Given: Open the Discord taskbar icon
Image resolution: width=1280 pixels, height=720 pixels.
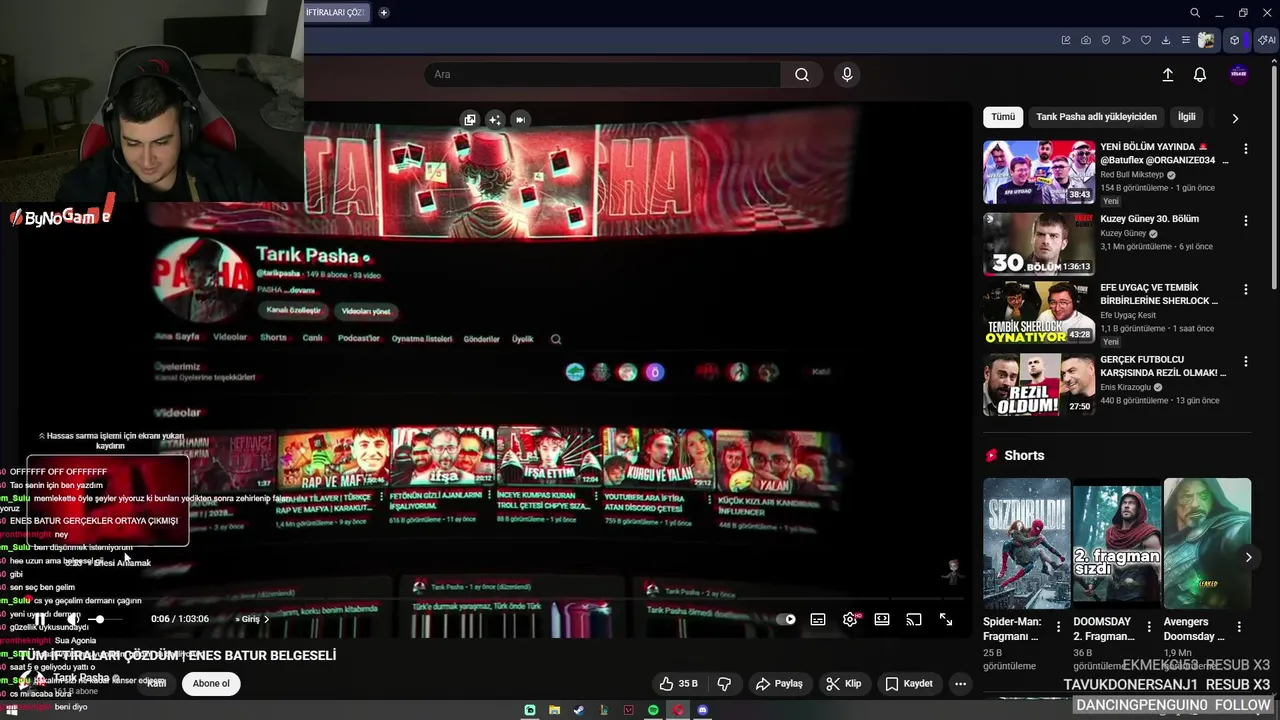Looking at the screenshot, I should [703, 710].
